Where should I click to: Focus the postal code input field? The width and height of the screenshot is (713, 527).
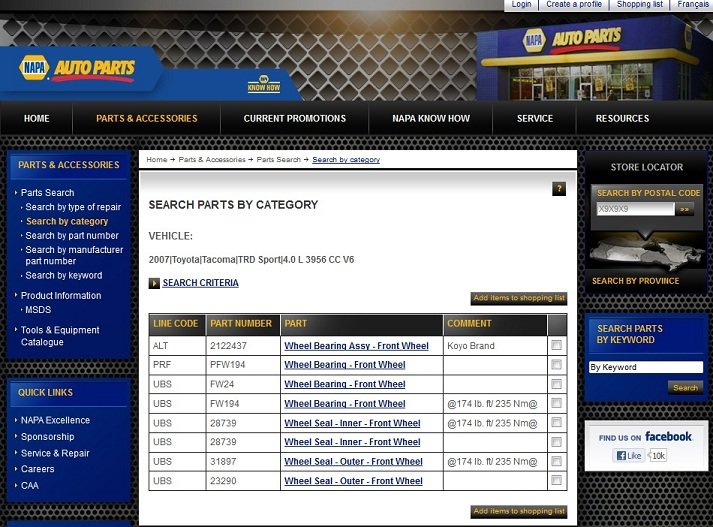635,209
